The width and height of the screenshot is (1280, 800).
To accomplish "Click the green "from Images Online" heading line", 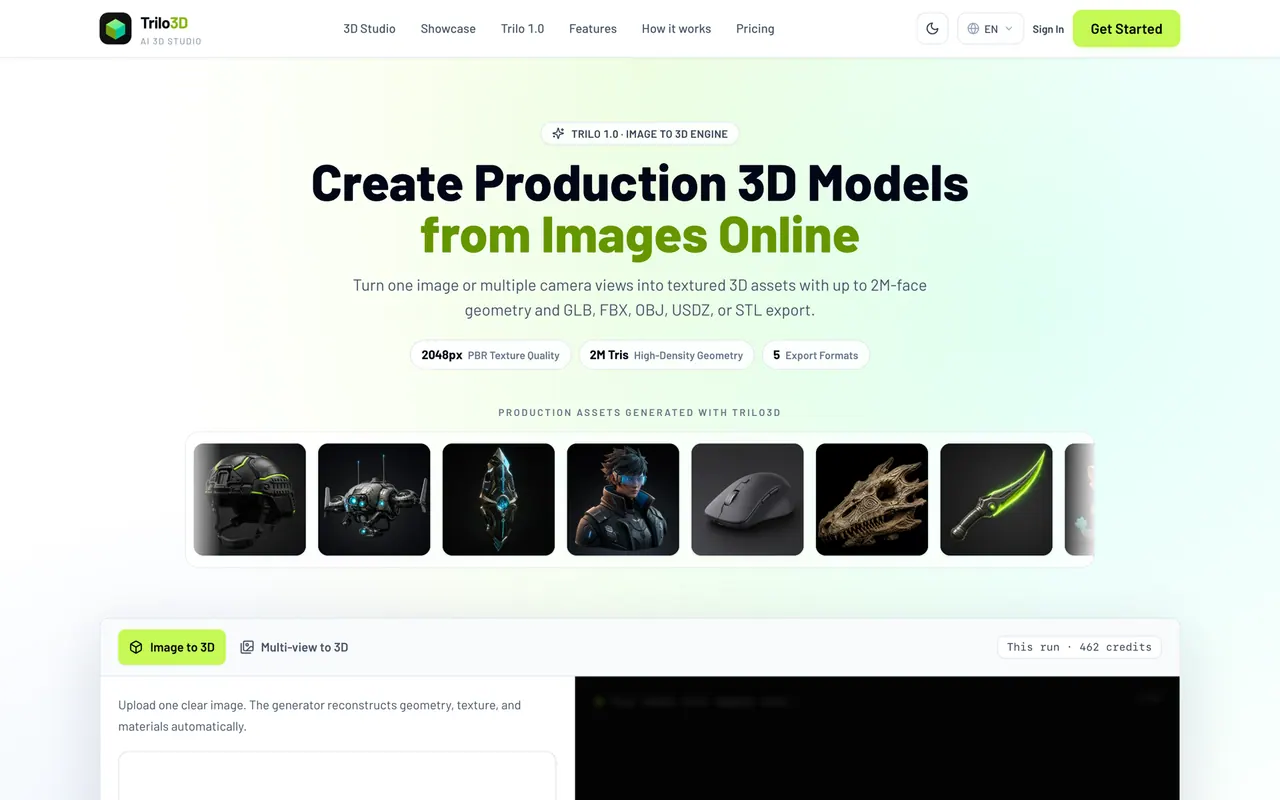I will coord(640,235).
